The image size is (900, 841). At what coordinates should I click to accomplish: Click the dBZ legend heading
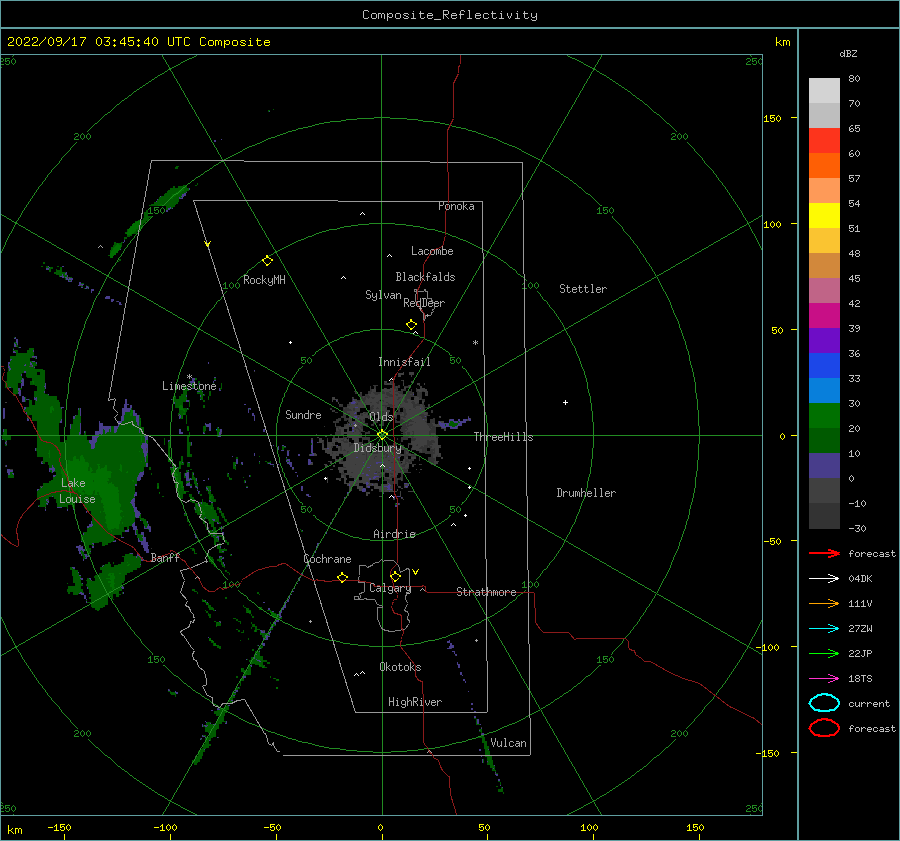[848, 53]
